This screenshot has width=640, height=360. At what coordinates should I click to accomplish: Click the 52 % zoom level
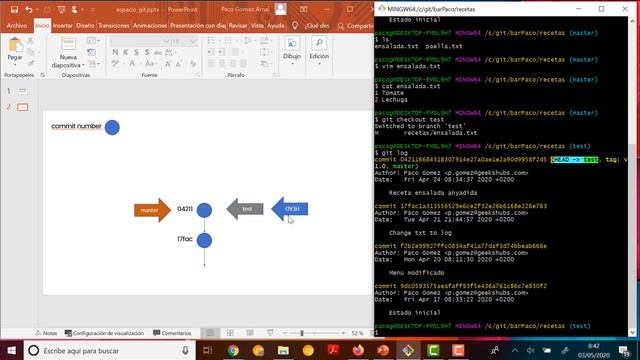pyautogui.click(x=357, y=333)
